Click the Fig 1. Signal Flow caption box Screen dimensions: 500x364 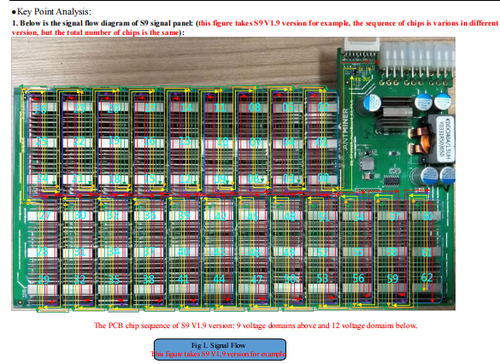click(x=220, y=349)
